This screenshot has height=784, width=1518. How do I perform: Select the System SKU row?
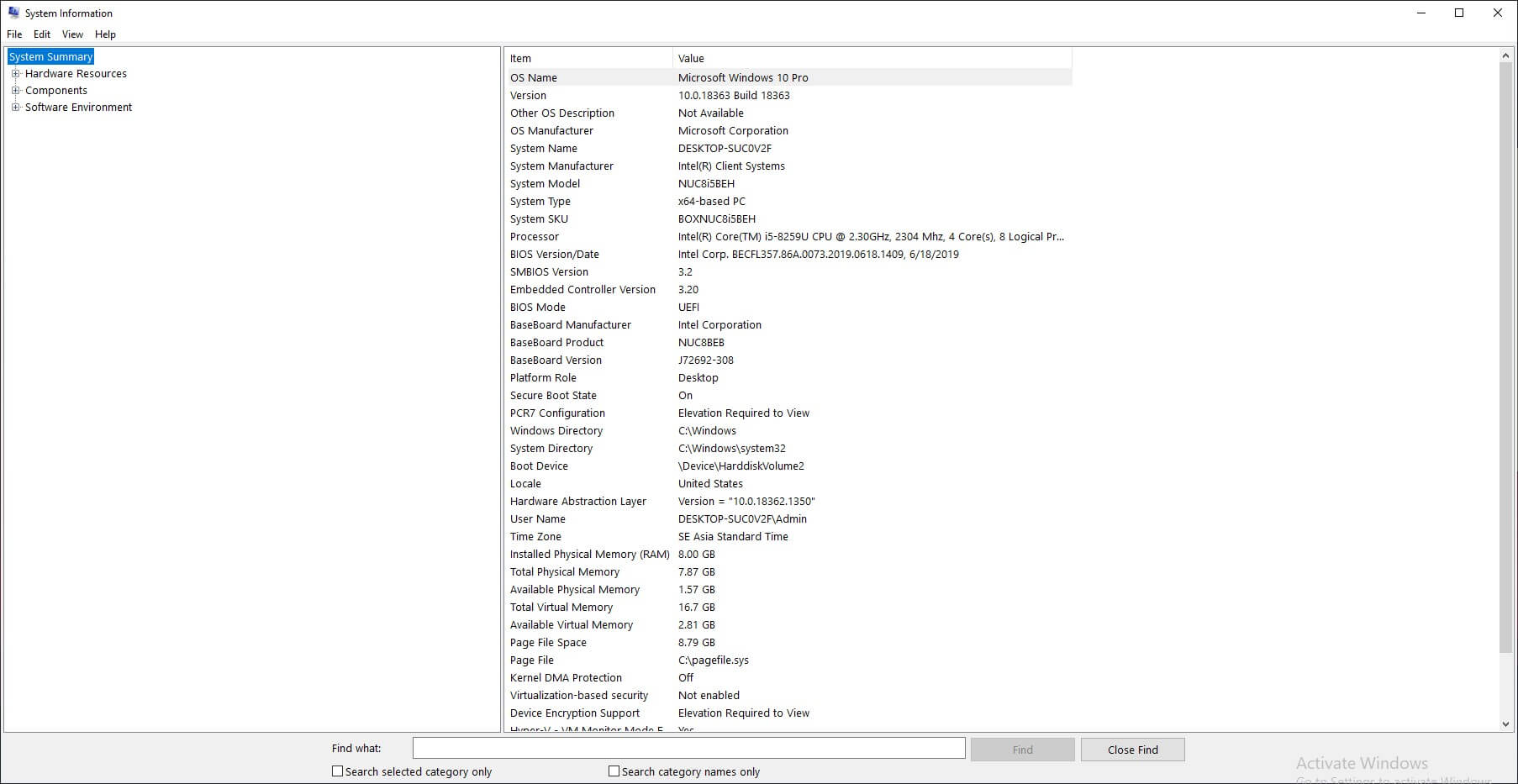pyautogui.click(x=788, y=218)
